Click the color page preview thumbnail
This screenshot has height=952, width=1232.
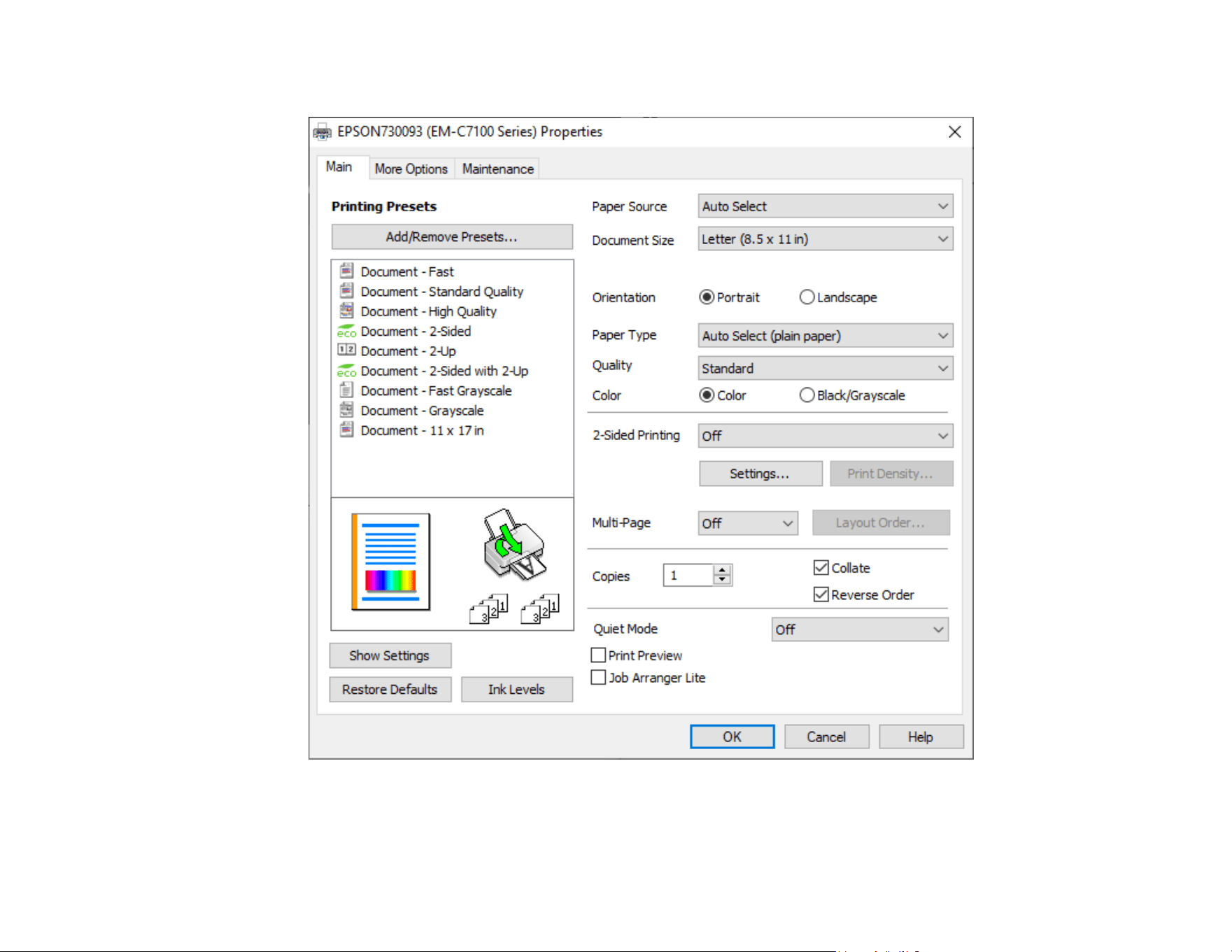coord(390,562)
